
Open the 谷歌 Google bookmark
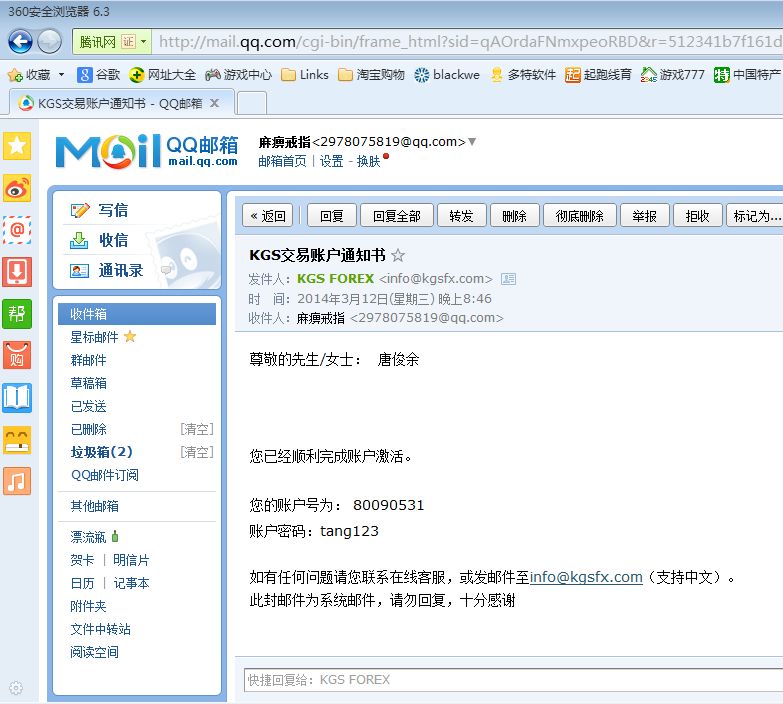99,75
